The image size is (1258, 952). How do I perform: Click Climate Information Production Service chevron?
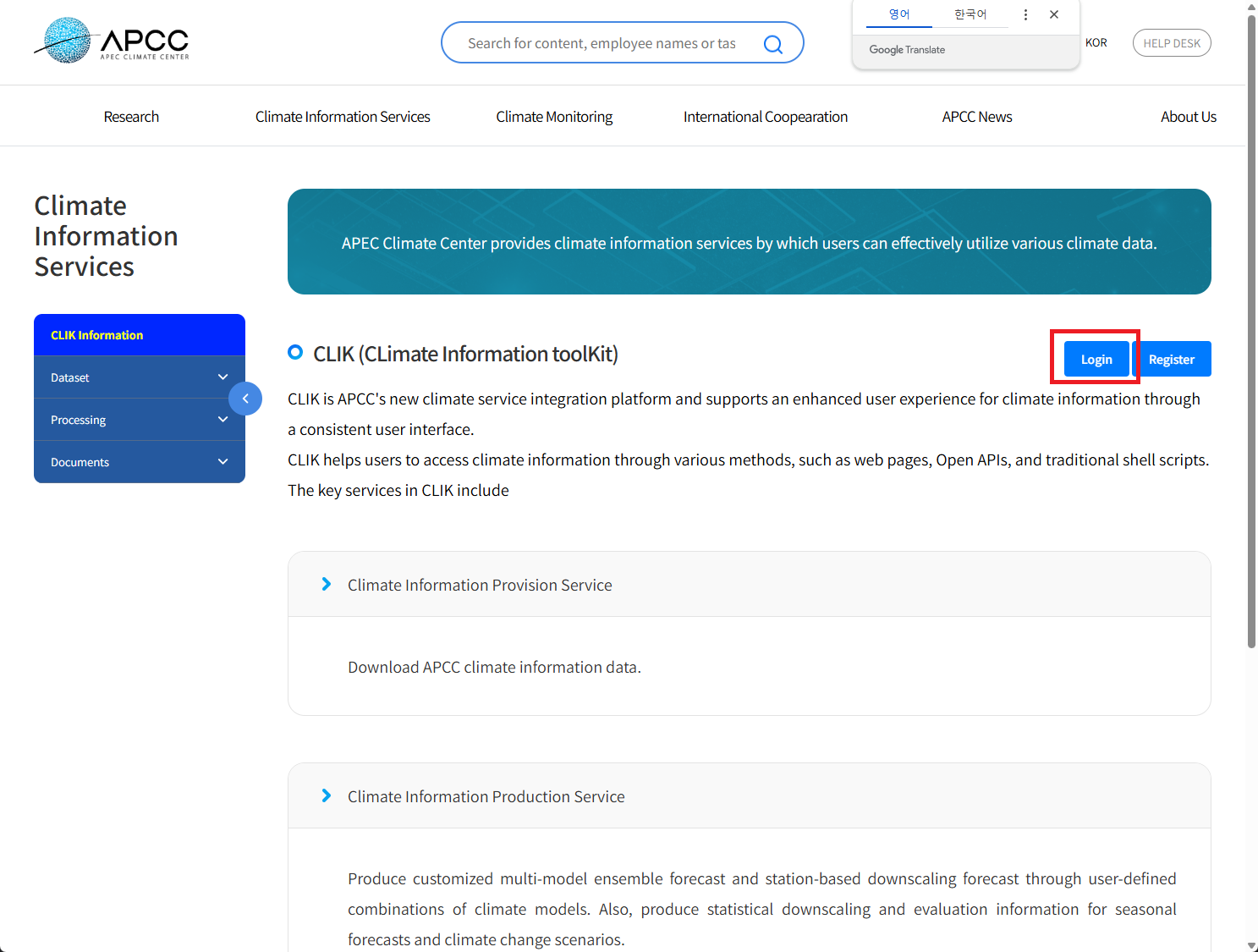[x=327, y=796]
